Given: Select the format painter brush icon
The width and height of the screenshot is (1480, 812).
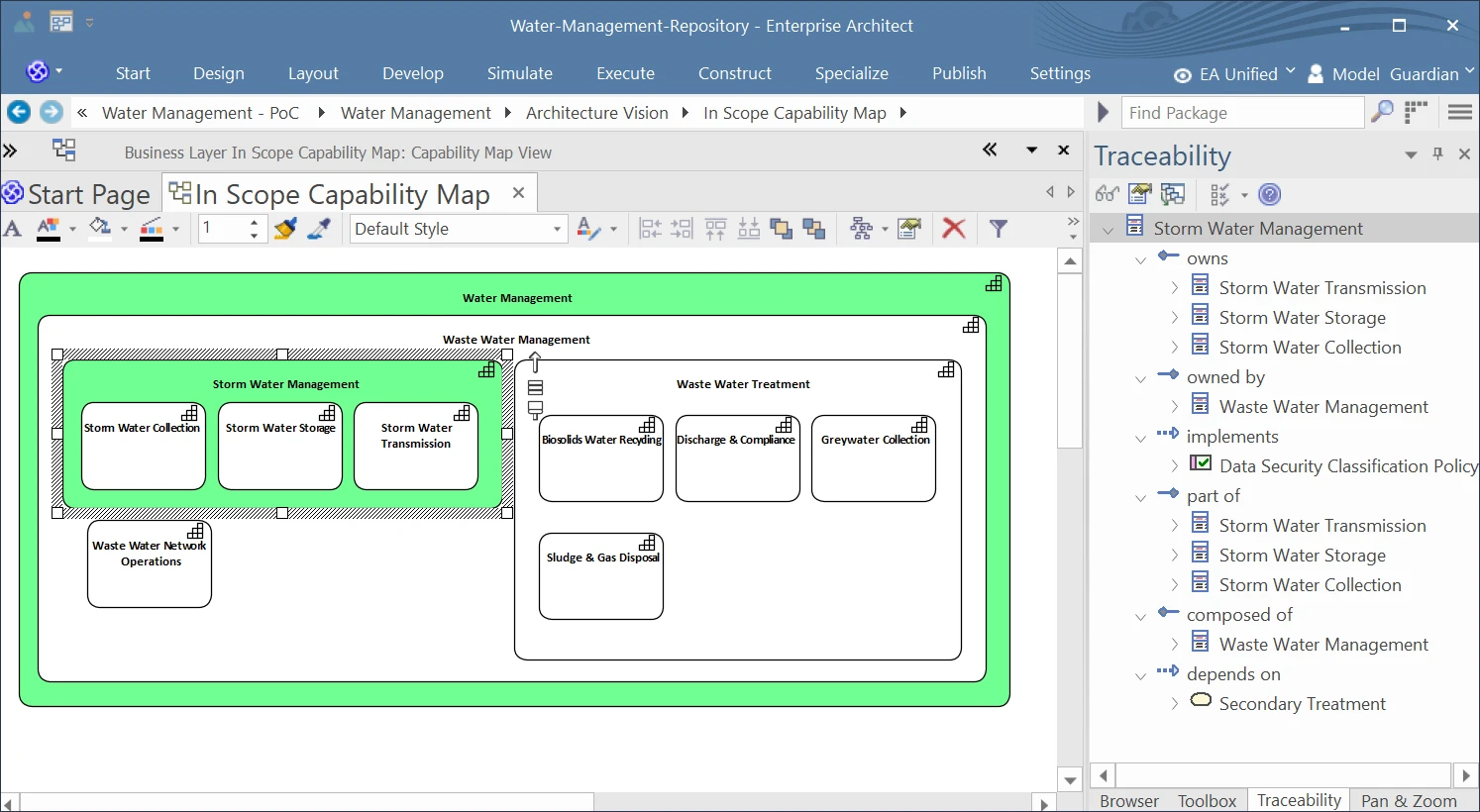Looking at the screenshot, I should [285, 229].
